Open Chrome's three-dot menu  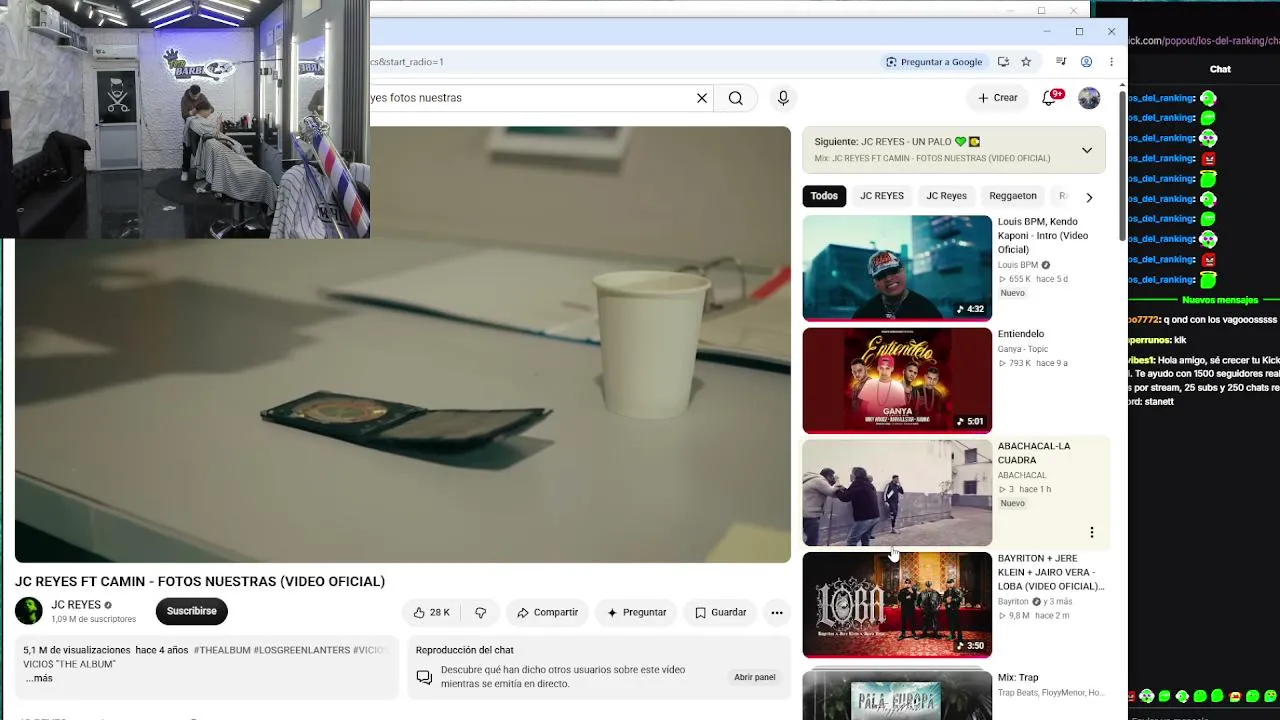1111,62
